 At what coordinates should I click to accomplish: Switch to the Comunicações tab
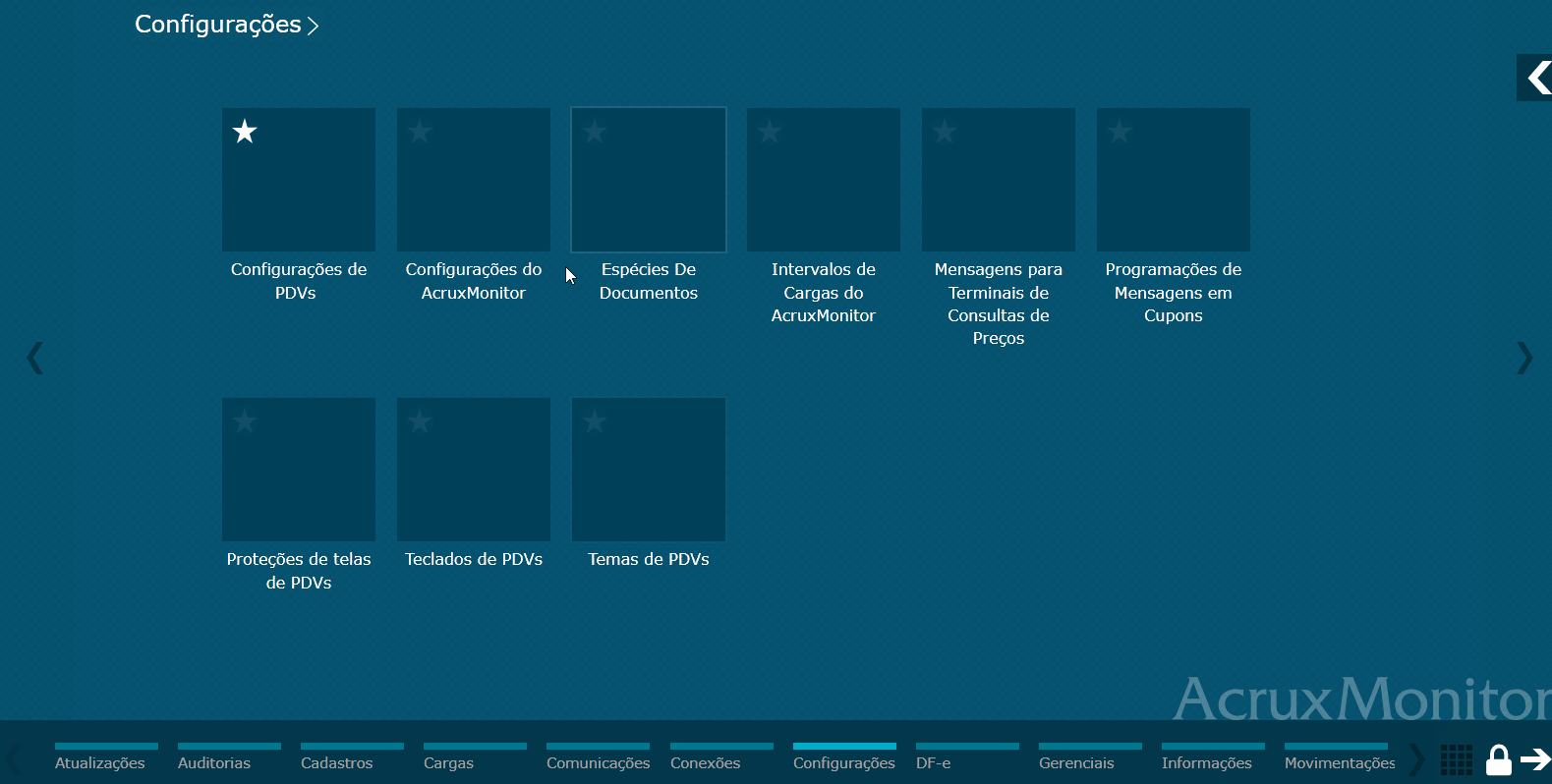[x=598, y=757]
